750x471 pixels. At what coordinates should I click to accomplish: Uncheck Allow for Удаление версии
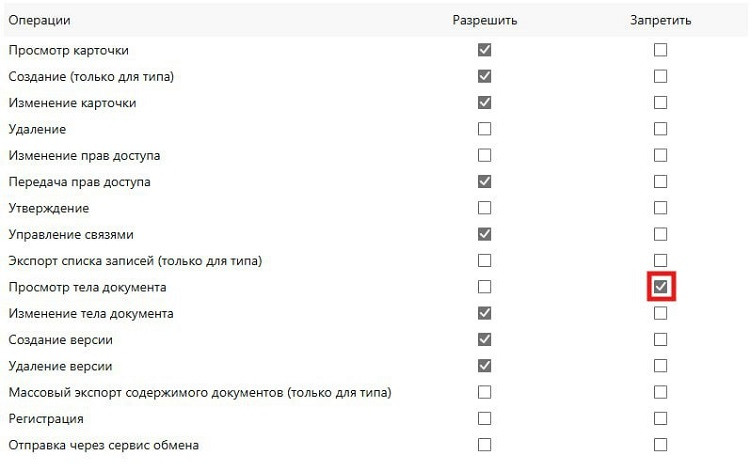(485, 365)
